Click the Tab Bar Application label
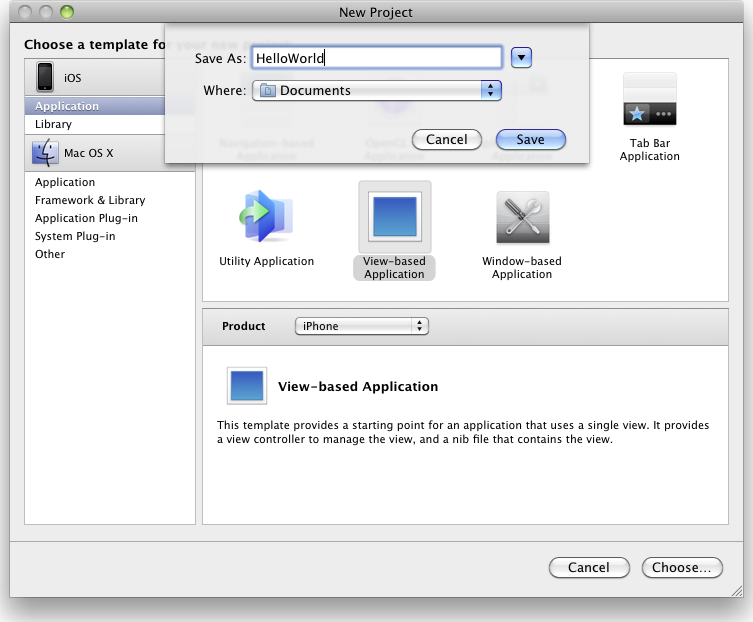Viewport: 753px width, 622px height. coord(649,149)
